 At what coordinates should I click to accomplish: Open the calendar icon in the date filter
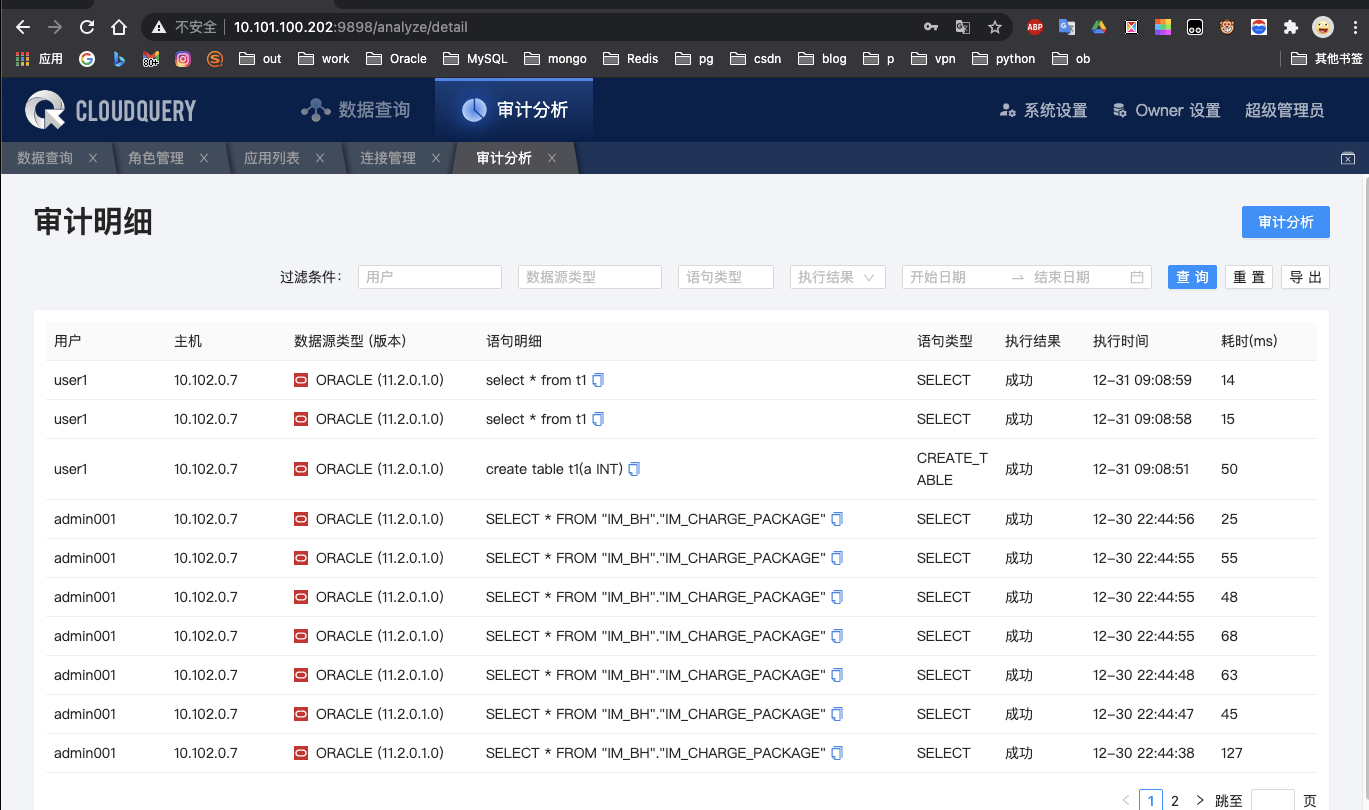coord(1136,277)
